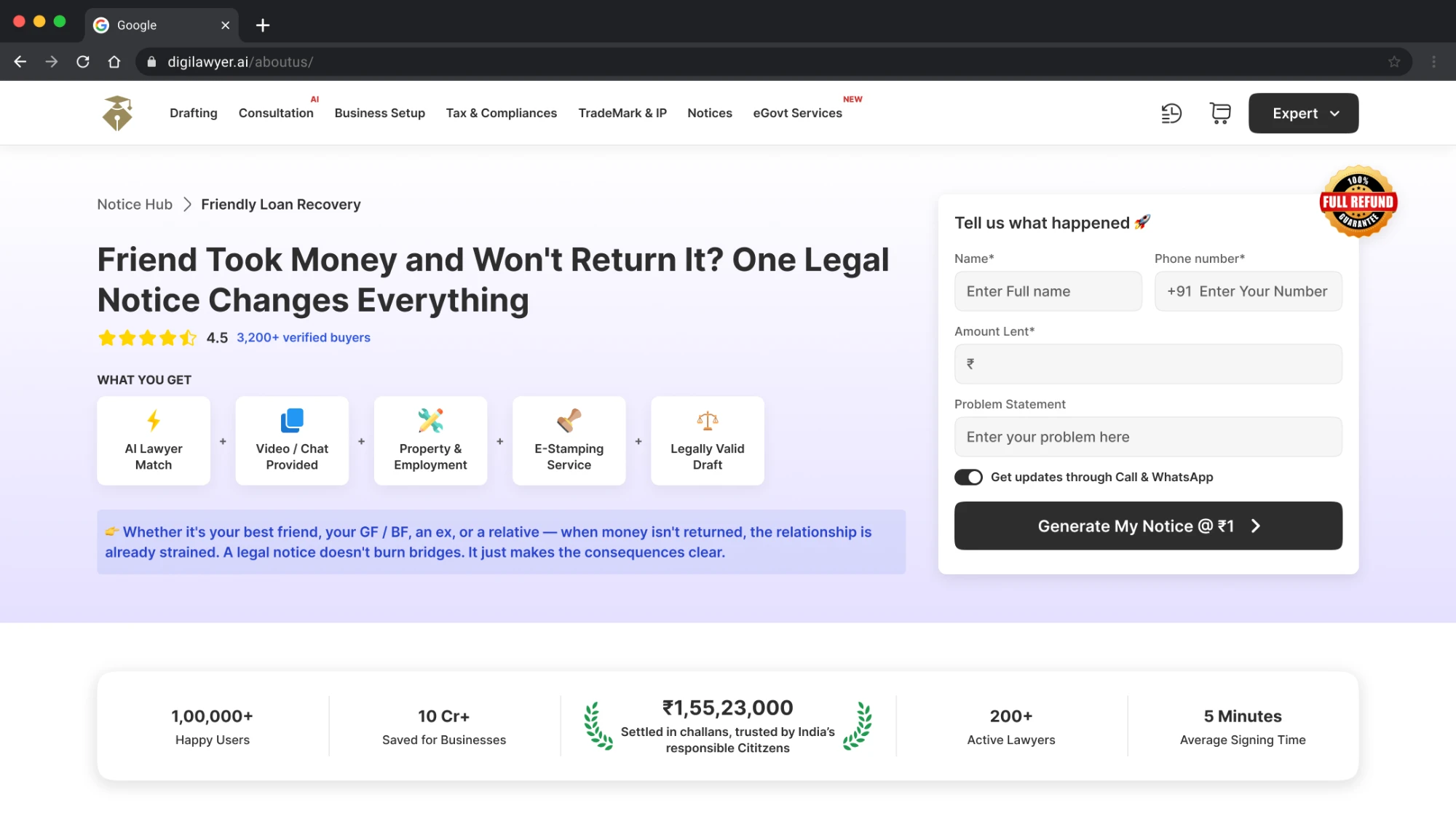1456x819 pixels.
Task: Focus the Problem Statement field
Action: pos(1148,437)
